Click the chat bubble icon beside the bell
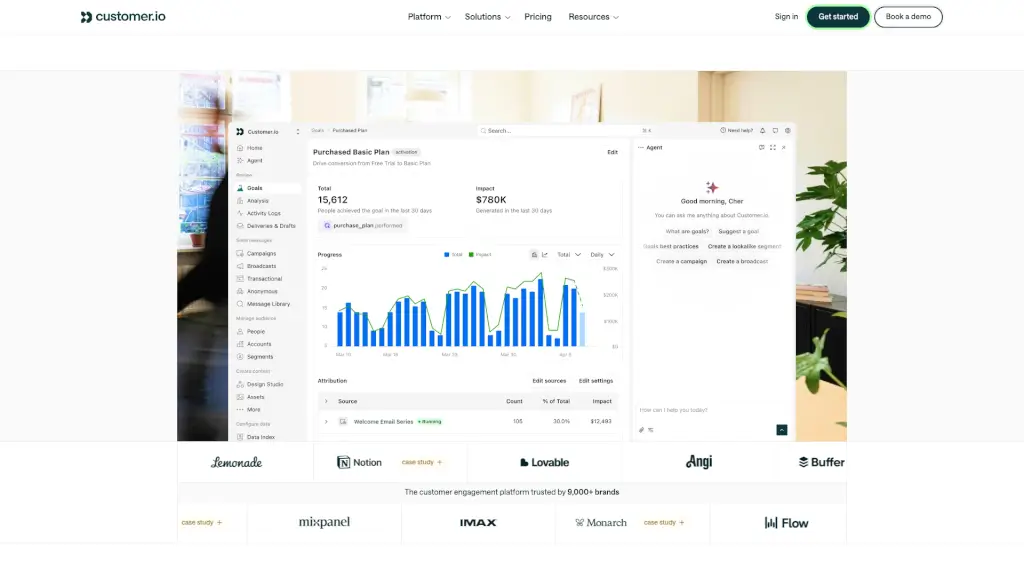Image resolution: width=1024 pixels, height=576 pixels. pyautogui.click(x=775, y=131)
